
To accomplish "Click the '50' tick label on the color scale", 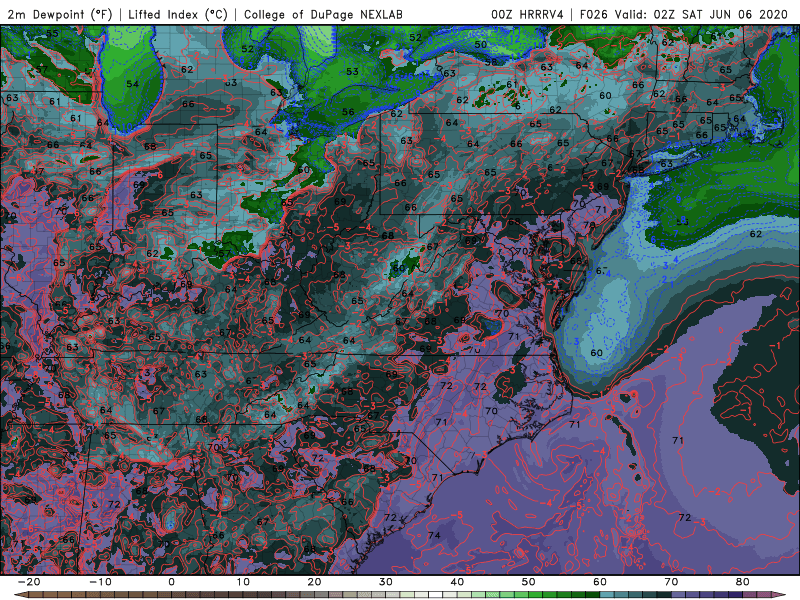I will click(x=529, y=582).
